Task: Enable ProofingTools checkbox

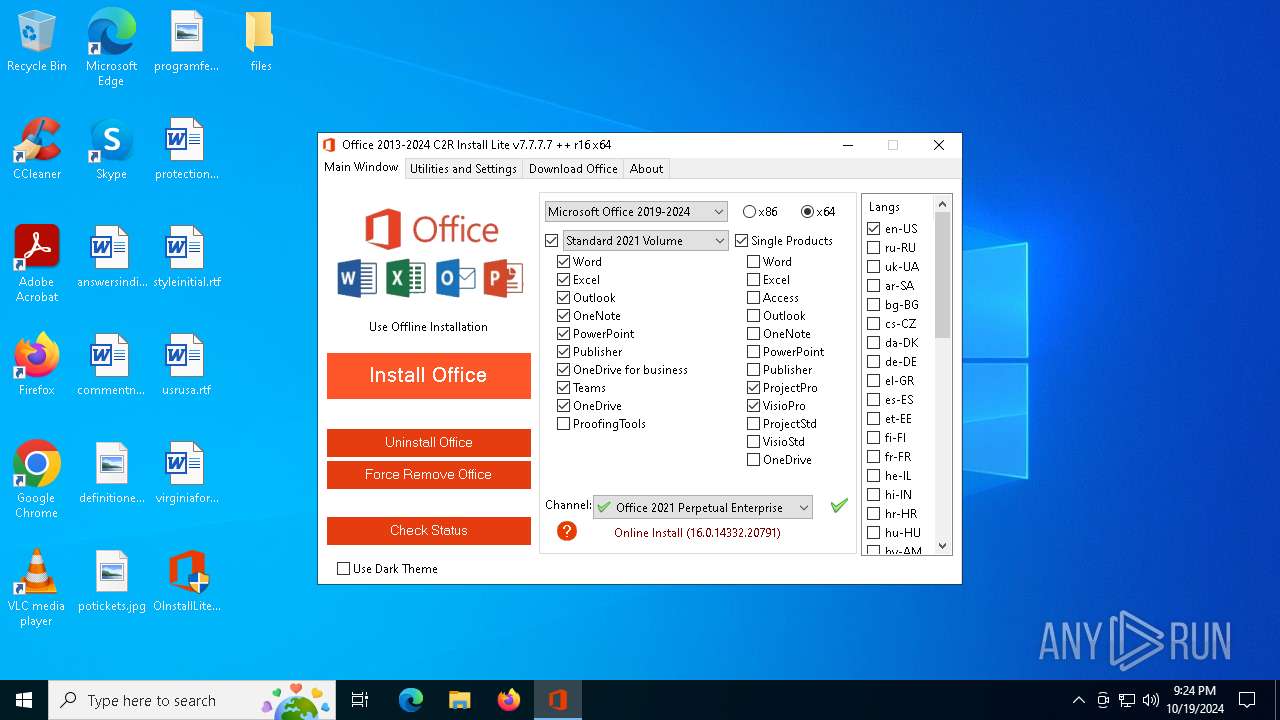Action: [564, 424]
